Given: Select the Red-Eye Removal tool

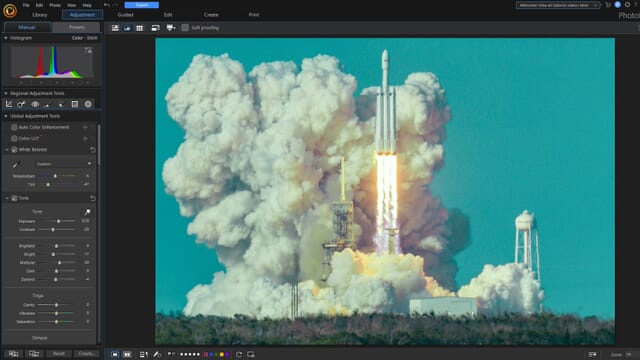Looking at the screenshot, I should [x=35, y=104].
